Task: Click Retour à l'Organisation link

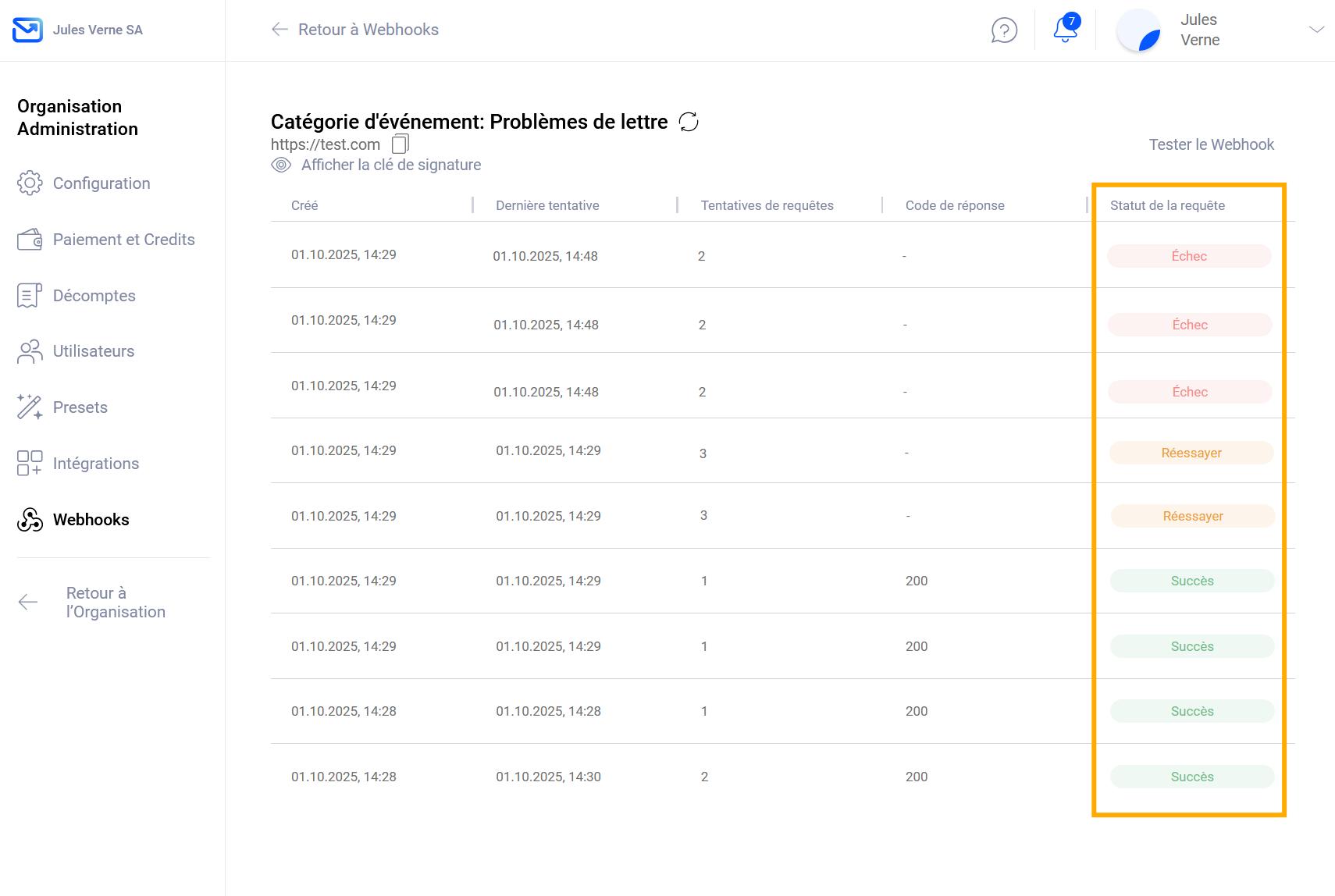Action: click(115, 603)
